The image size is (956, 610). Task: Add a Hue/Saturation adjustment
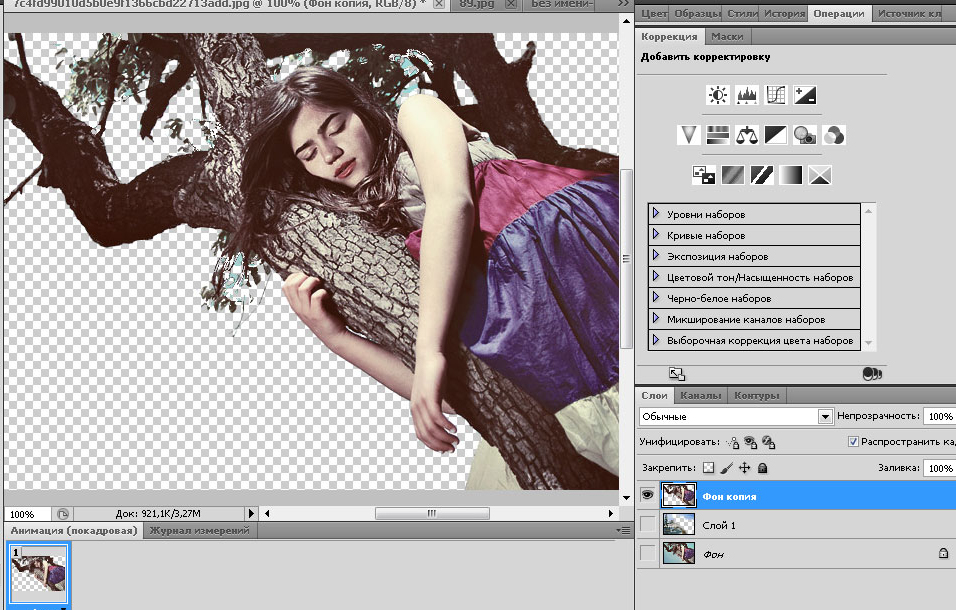pos(718,135)
